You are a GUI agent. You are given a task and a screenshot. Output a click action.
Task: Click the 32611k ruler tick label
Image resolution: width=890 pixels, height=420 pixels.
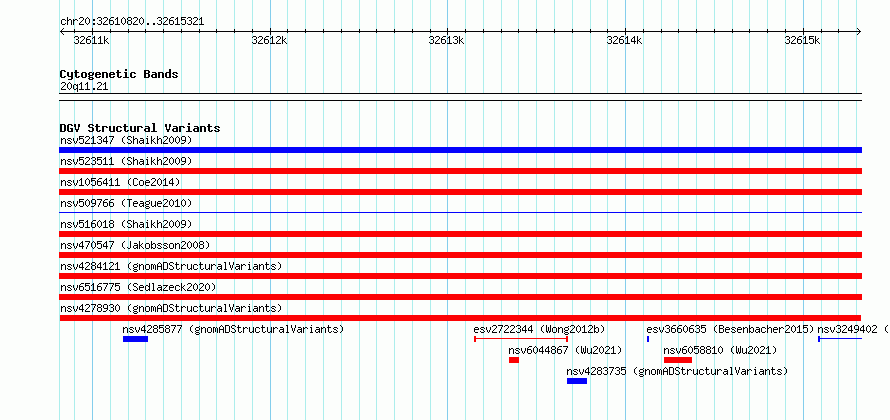tap(91, 41)
